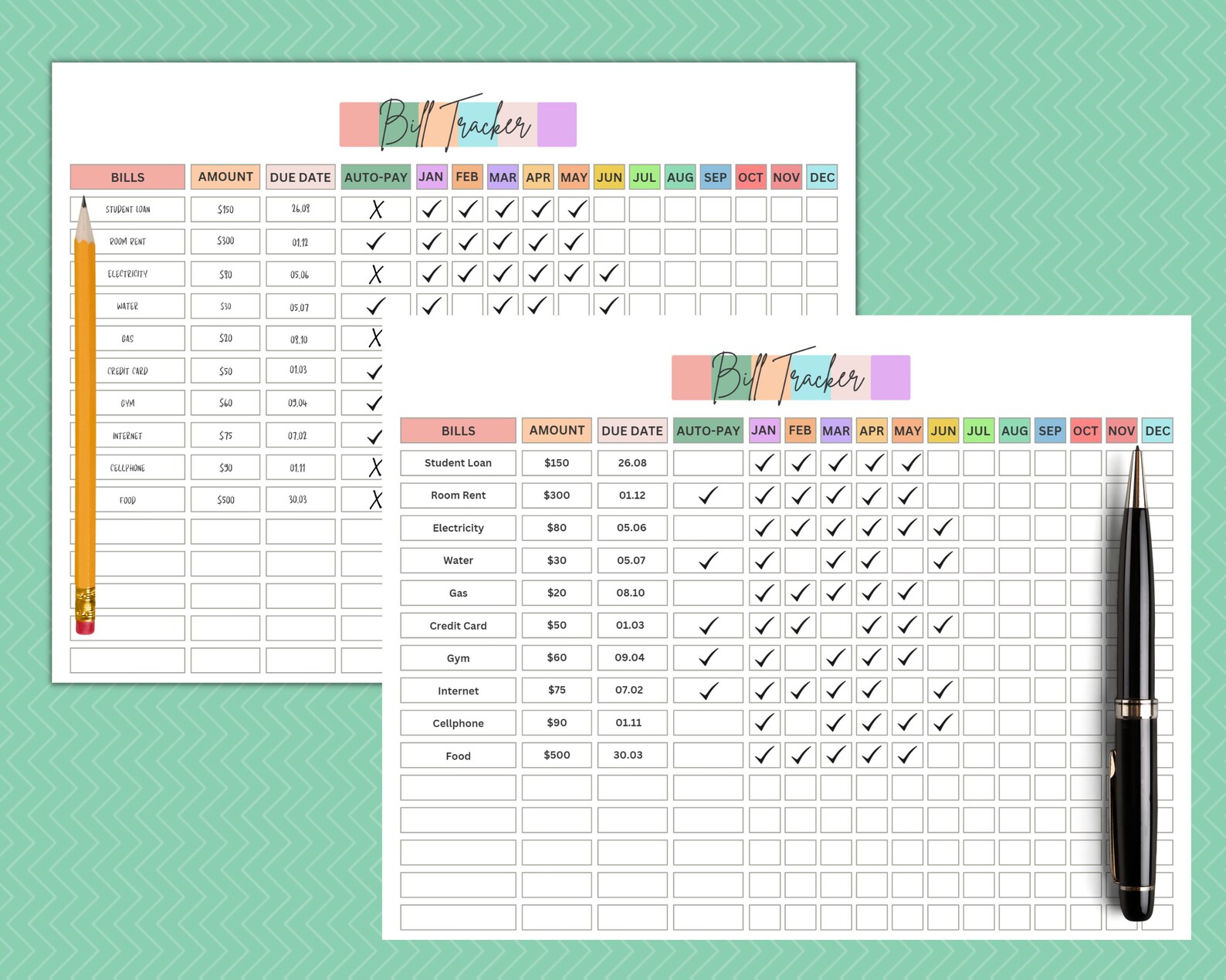Toggle Student Loan AUTO-PAY X on back sheet

click(x=376, y=209)
